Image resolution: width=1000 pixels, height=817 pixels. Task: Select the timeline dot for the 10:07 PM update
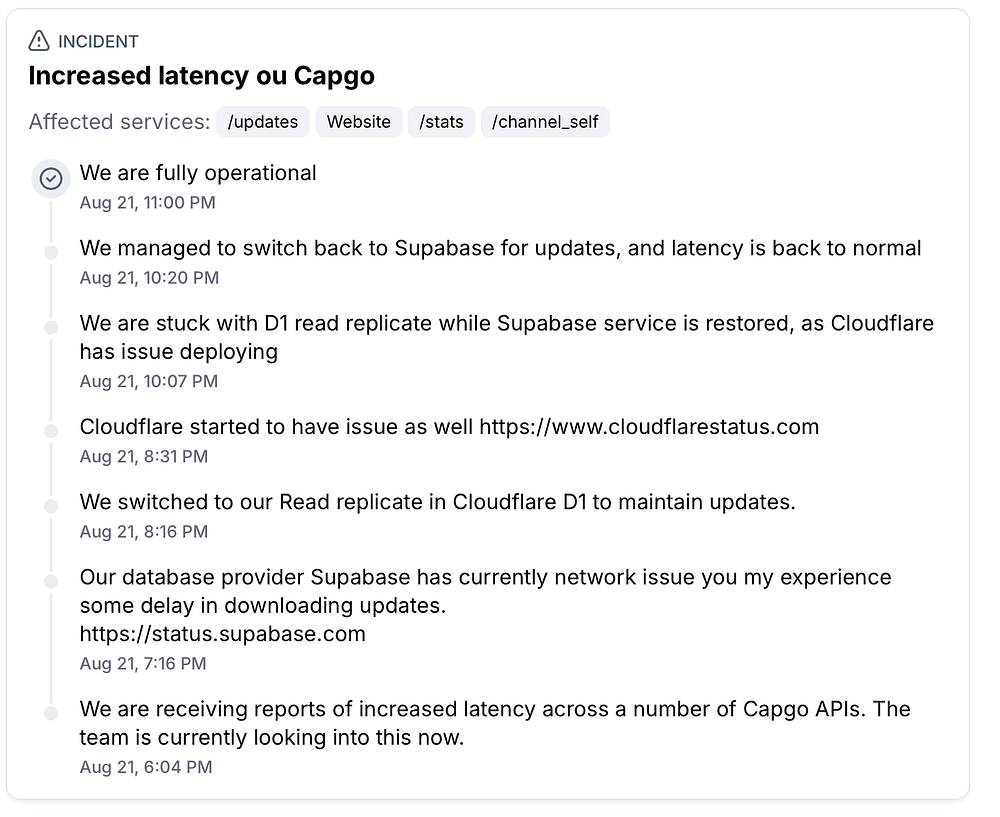(51, 328)
